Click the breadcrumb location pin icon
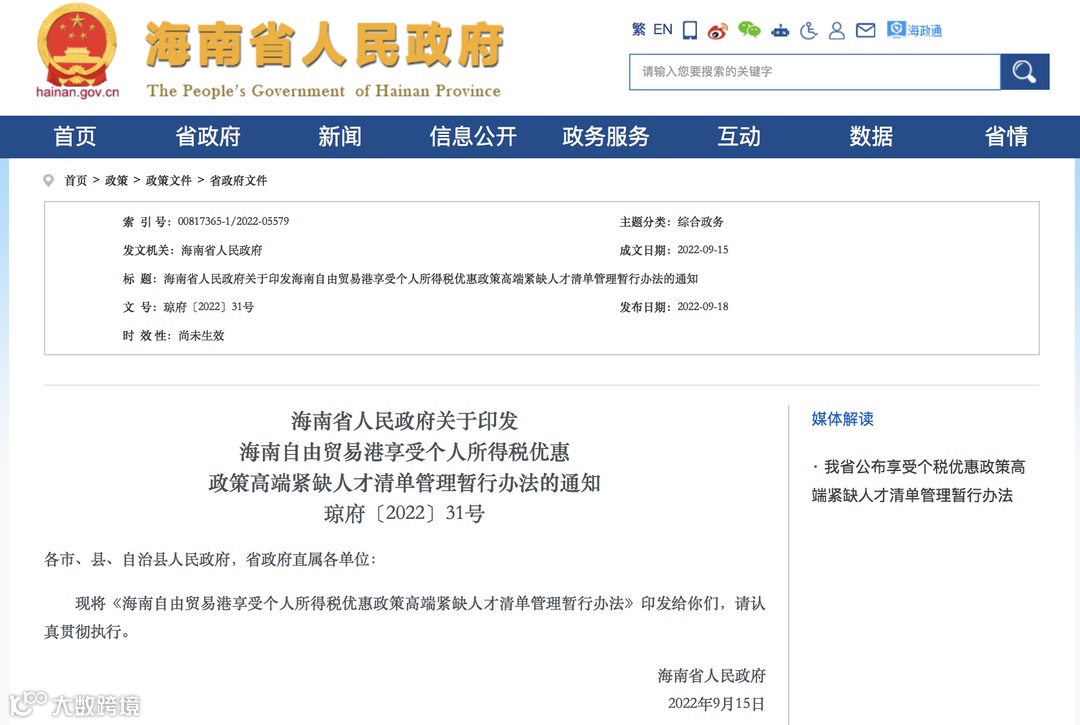 coord(48,180)
